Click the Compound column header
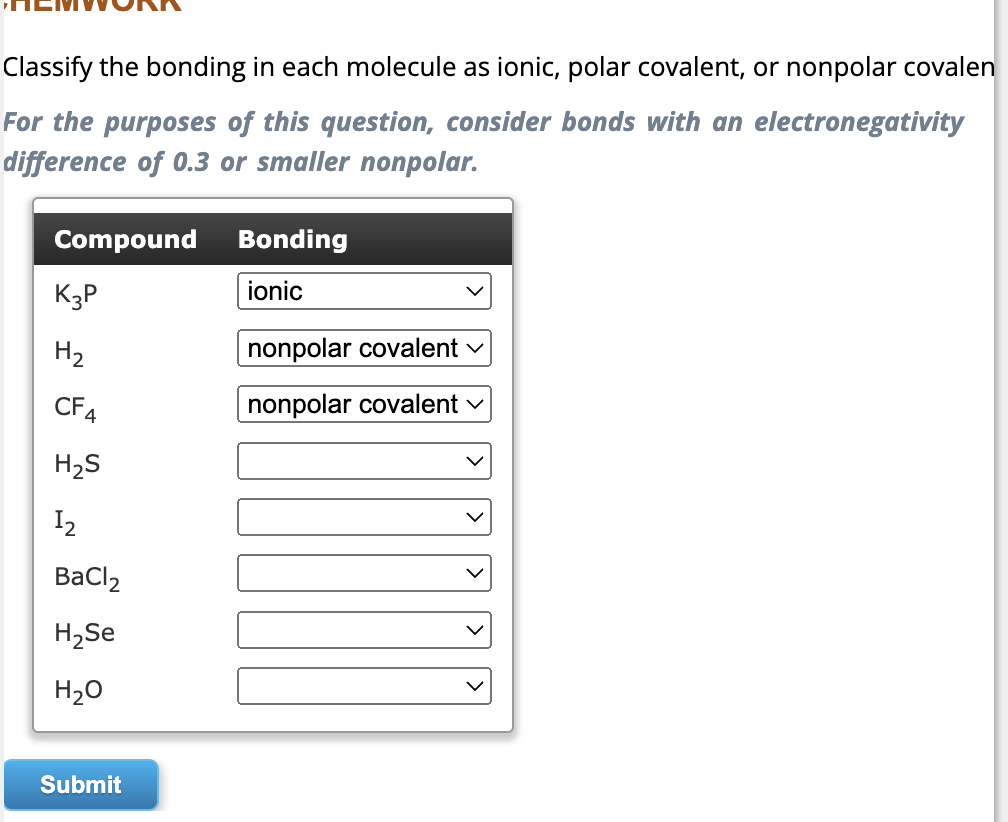 coord(125,239)
